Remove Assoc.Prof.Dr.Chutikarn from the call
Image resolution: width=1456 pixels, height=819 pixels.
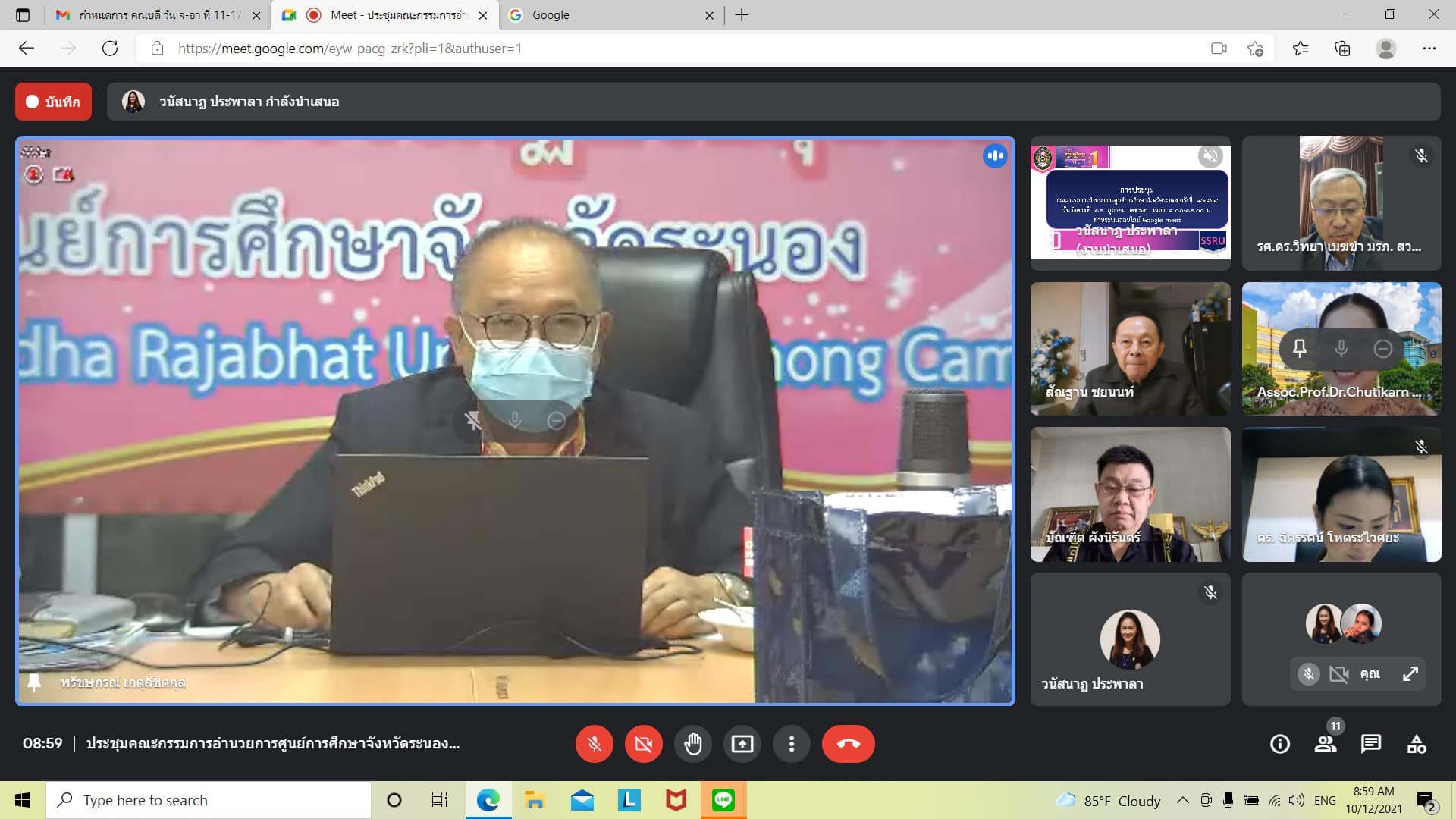[1382, 349]
